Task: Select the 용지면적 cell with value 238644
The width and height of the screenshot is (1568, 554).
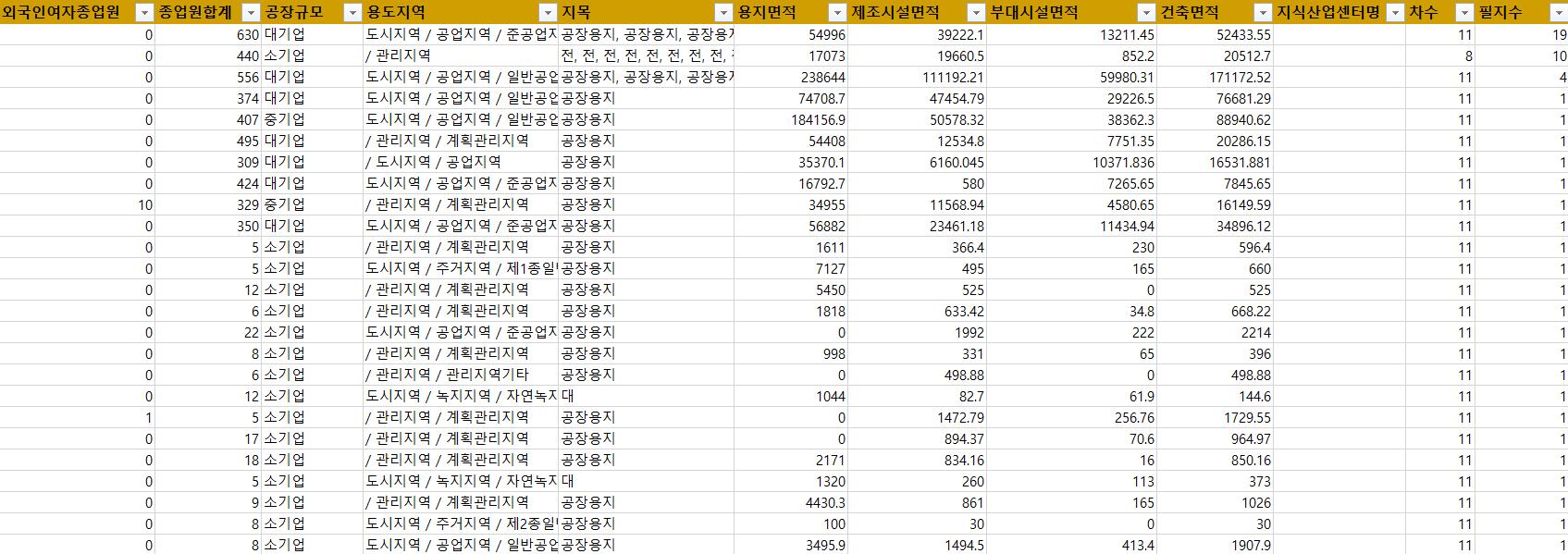Action: coord(790,77)
